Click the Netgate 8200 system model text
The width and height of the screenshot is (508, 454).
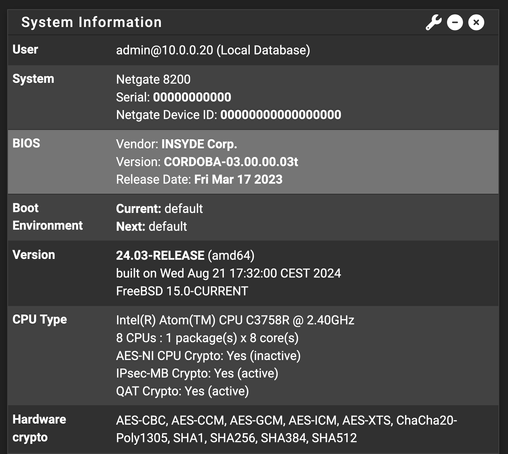tap(153, 80)
